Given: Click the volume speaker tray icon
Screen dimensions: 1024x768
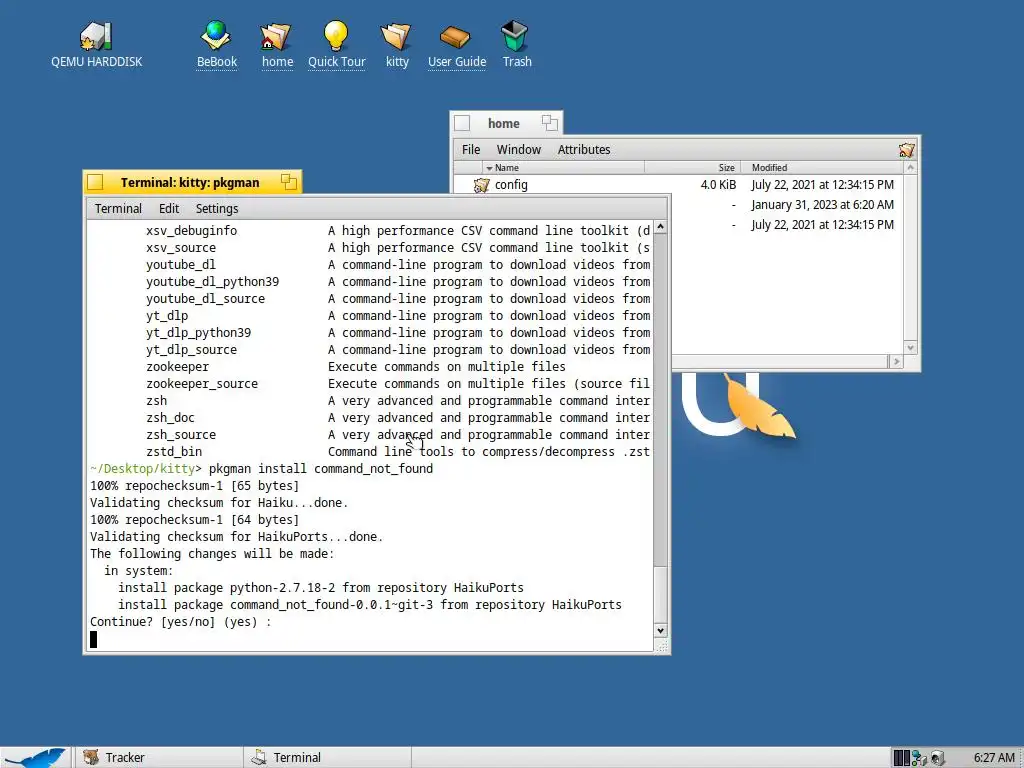Looking at the screenshot, I should coord(938,758).
